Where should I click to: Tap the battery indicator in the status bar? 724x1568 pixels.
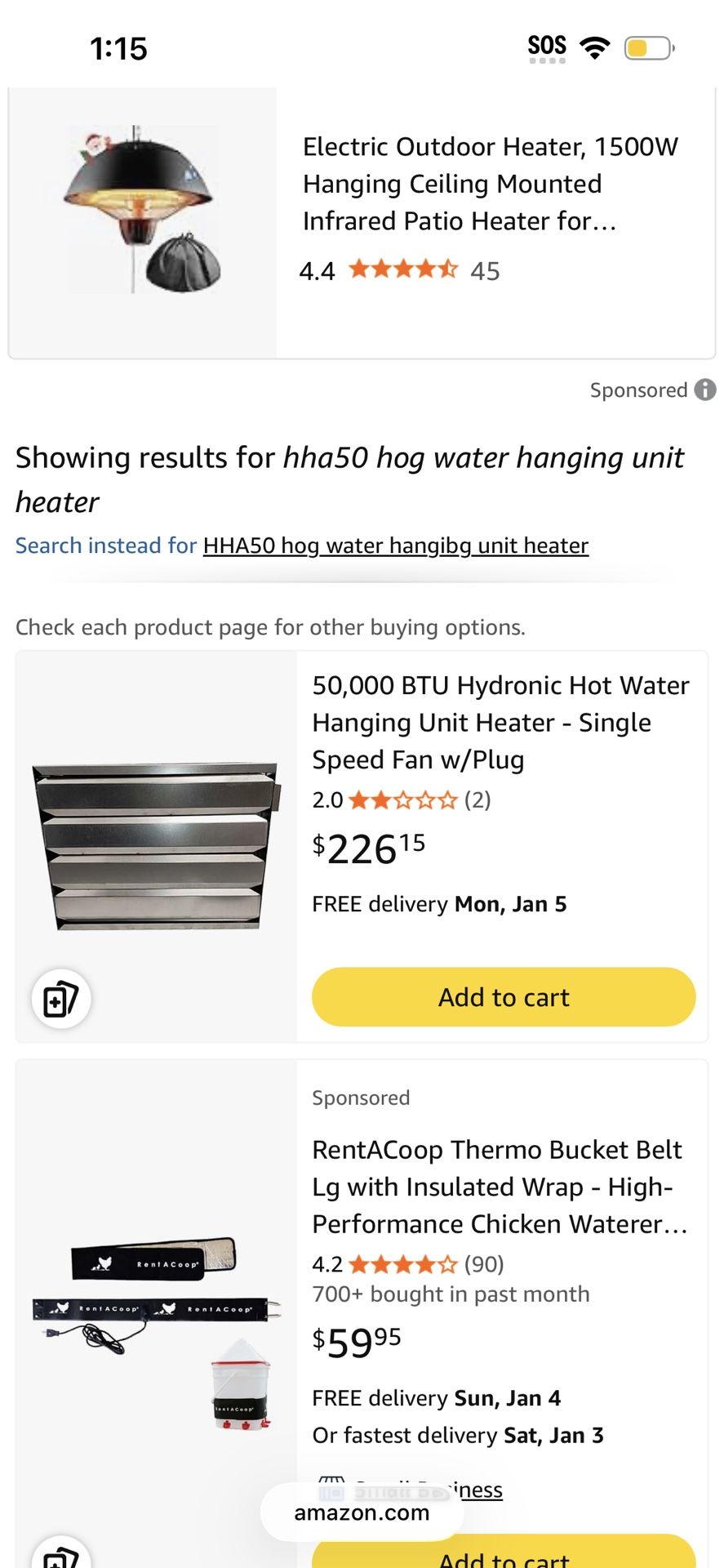click(x=649, y=48)
